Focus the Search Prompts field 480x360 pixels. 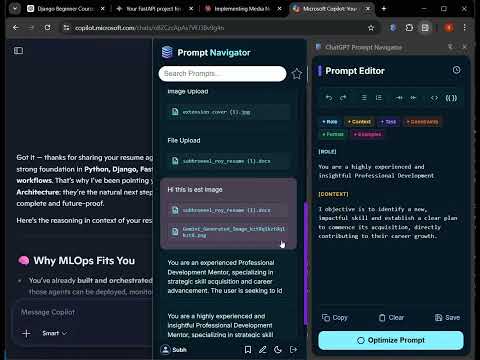[x=222, y=73]
